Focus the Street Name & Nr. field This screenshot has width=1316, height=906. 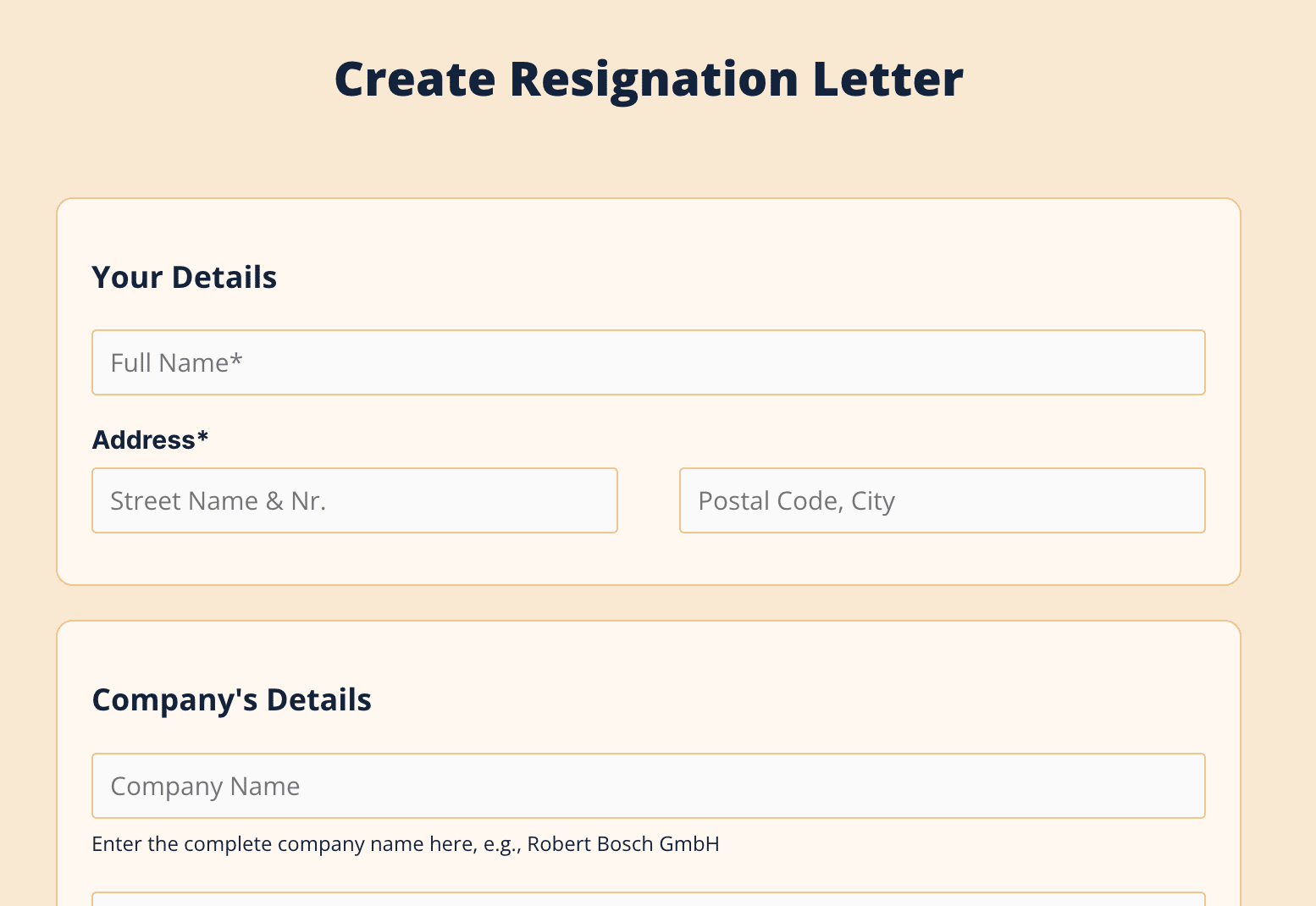pyautogui.click(x=354, y=500)
